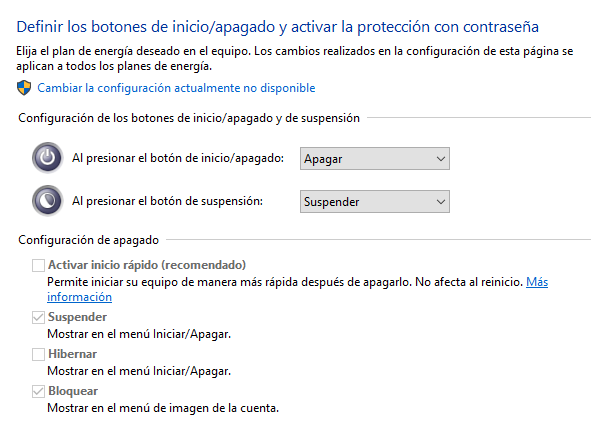Click the 'Configuración de los botones' section header

pyautogui.click(x=189, y=118)
